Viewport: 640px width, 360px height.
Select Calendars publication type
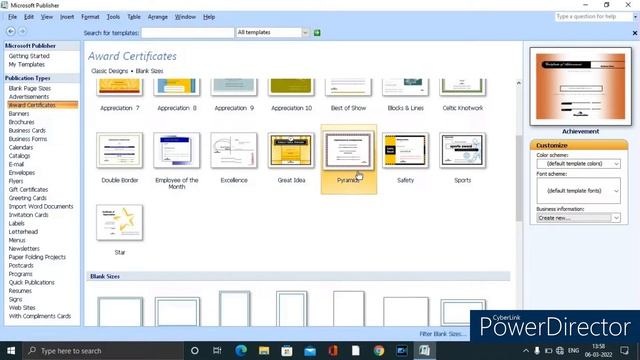click(x=20, y=147)
